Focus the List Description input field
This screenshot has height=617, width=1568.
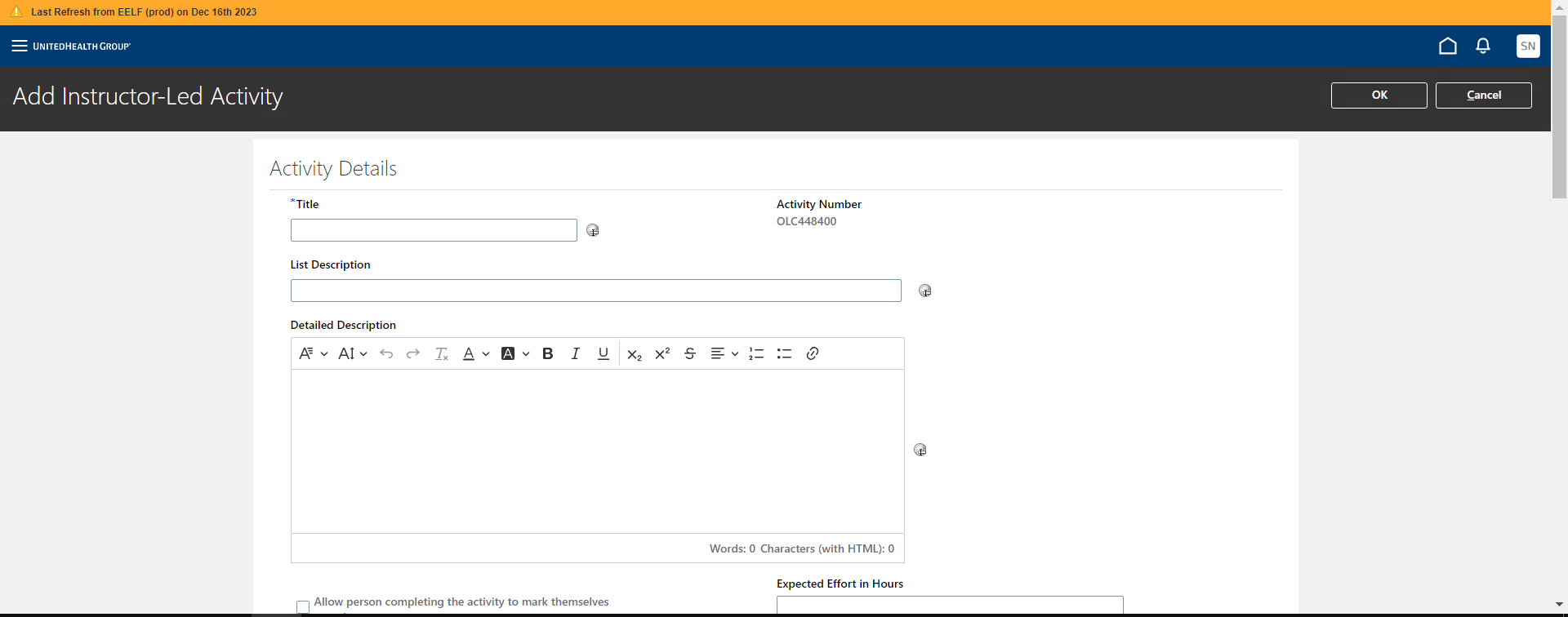[x=596, y=291]
